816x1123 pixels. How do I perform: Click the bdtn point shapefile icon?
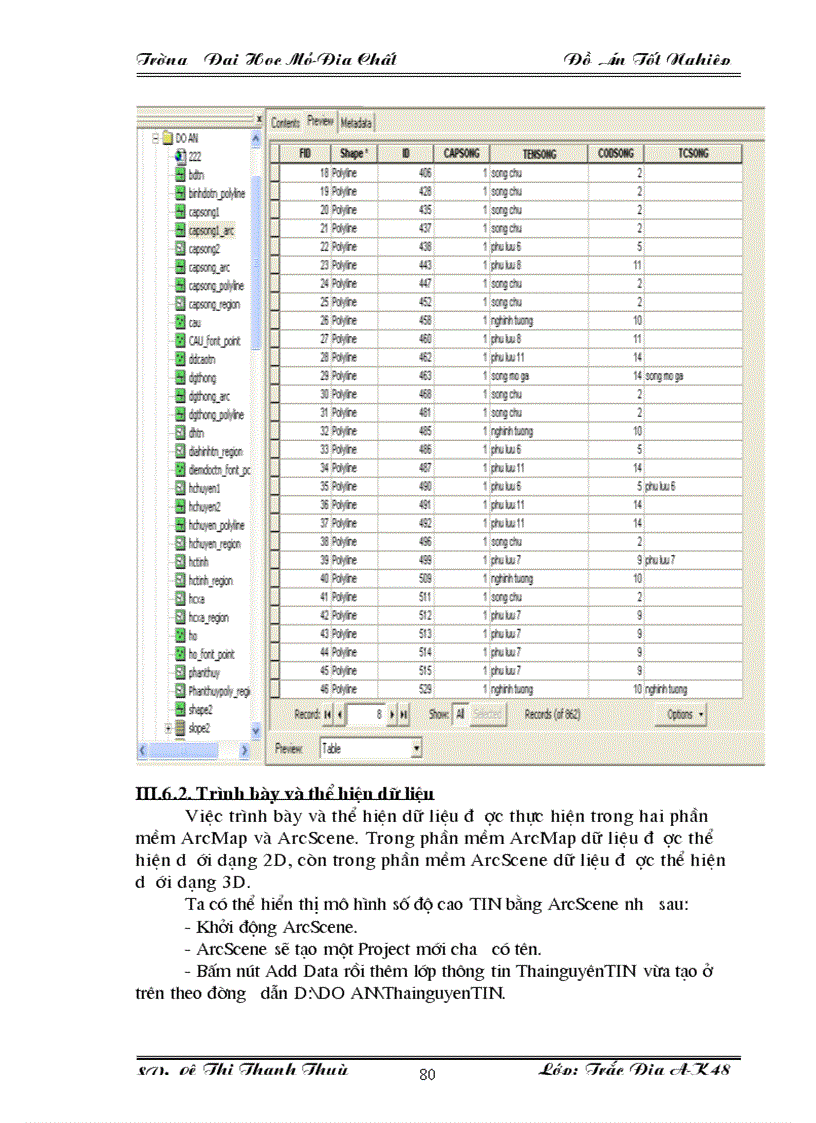pos(180,175)
